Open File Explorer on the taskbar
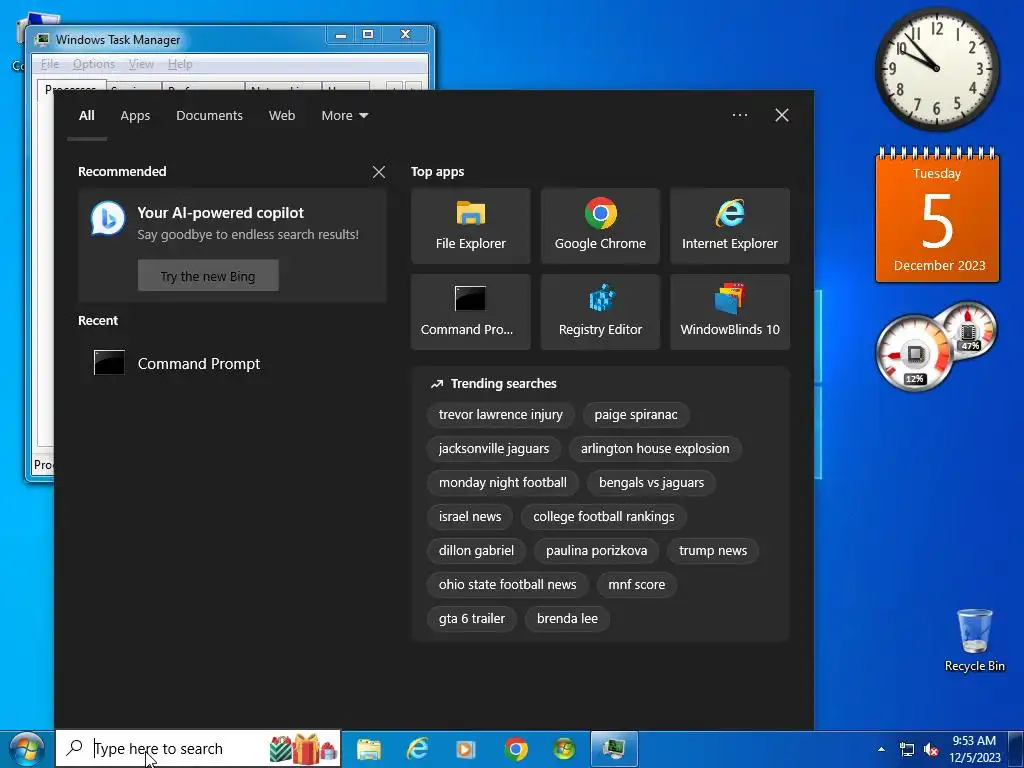Image resolution: width=1024 pixels, height=768 pixels. click(x=368, y=749)
